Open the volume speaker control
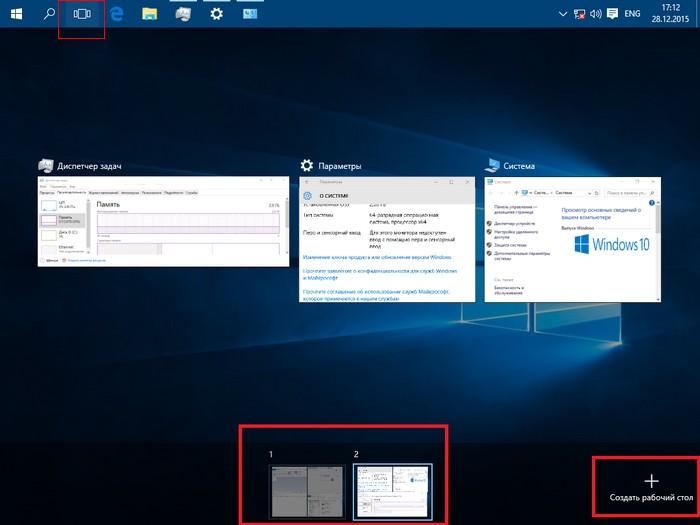The width and height of the screenshot is (700, 525). (x=596, y=14)
